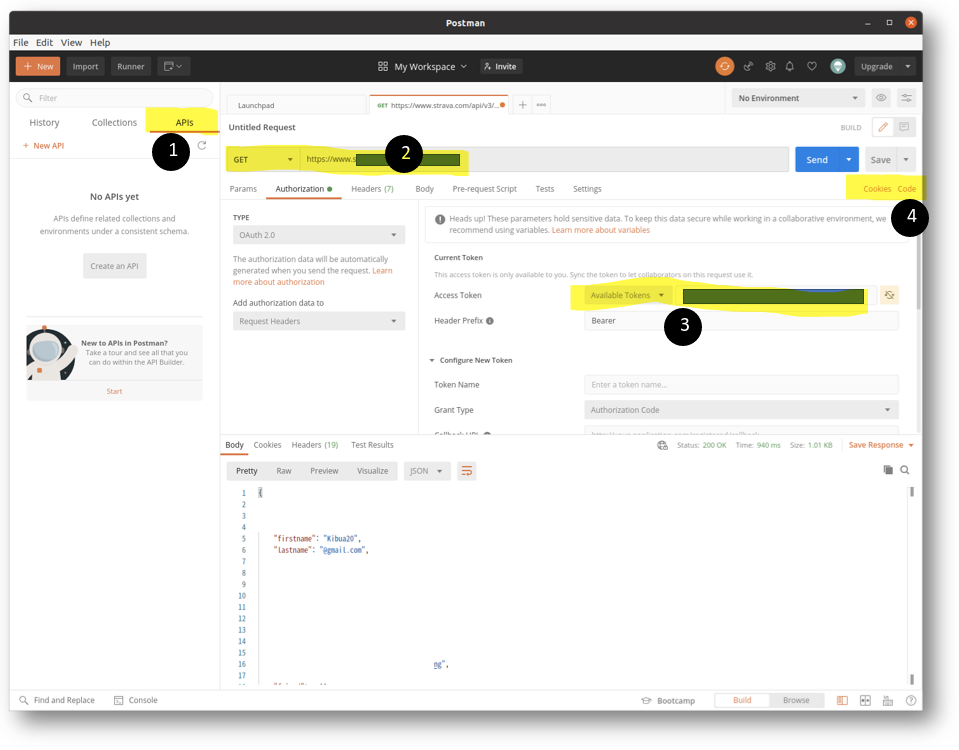The height and width of the screenshot is (750, 959).
Task: Switch to the Collections tab
Action: [x=114, y=122]
